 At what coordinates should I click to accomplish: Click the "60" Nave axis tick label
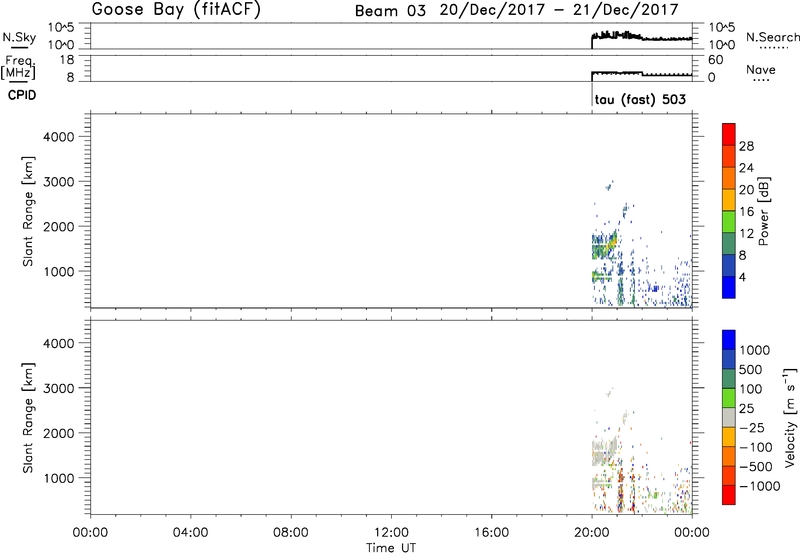(715, 60)
